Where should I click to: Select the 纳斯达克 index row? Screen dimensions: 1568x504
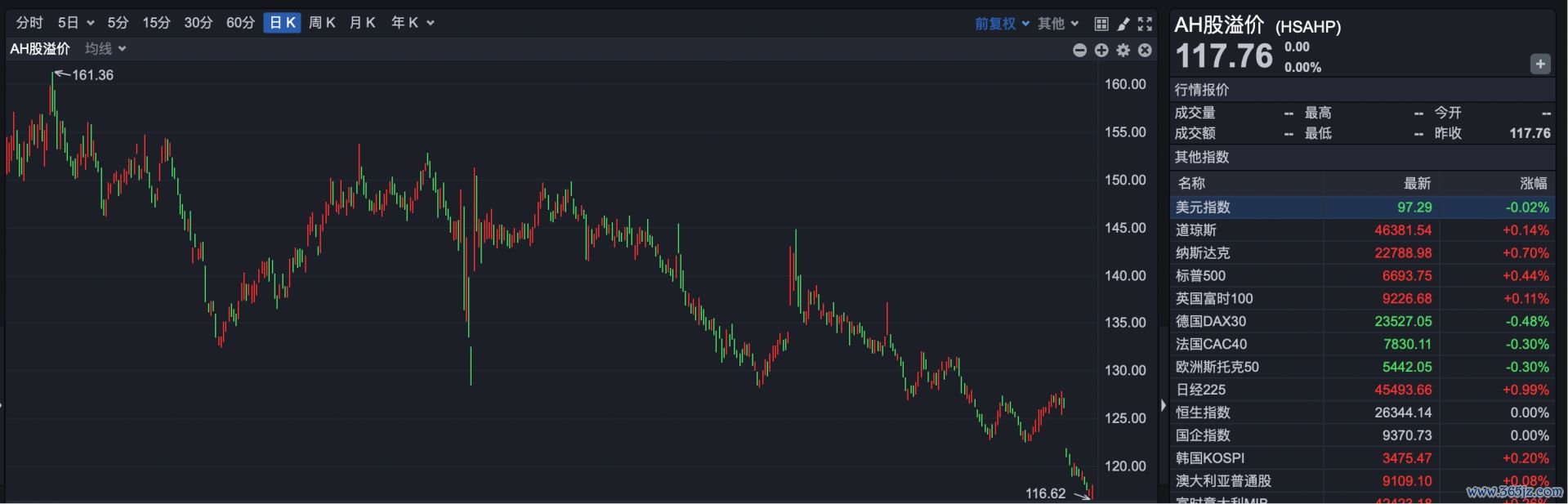[x=1363, y=253]
